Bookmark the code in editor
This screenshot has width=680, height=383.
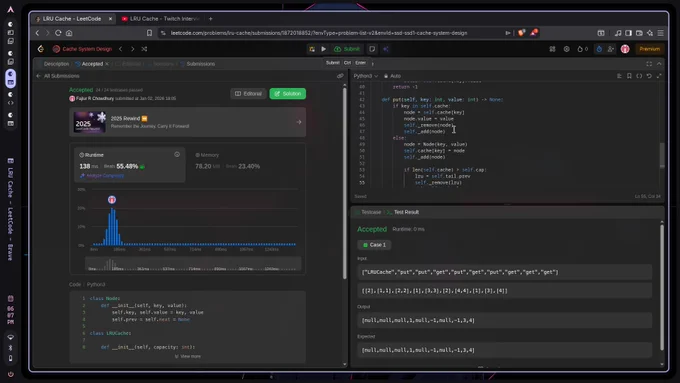(x=629, y=76)
